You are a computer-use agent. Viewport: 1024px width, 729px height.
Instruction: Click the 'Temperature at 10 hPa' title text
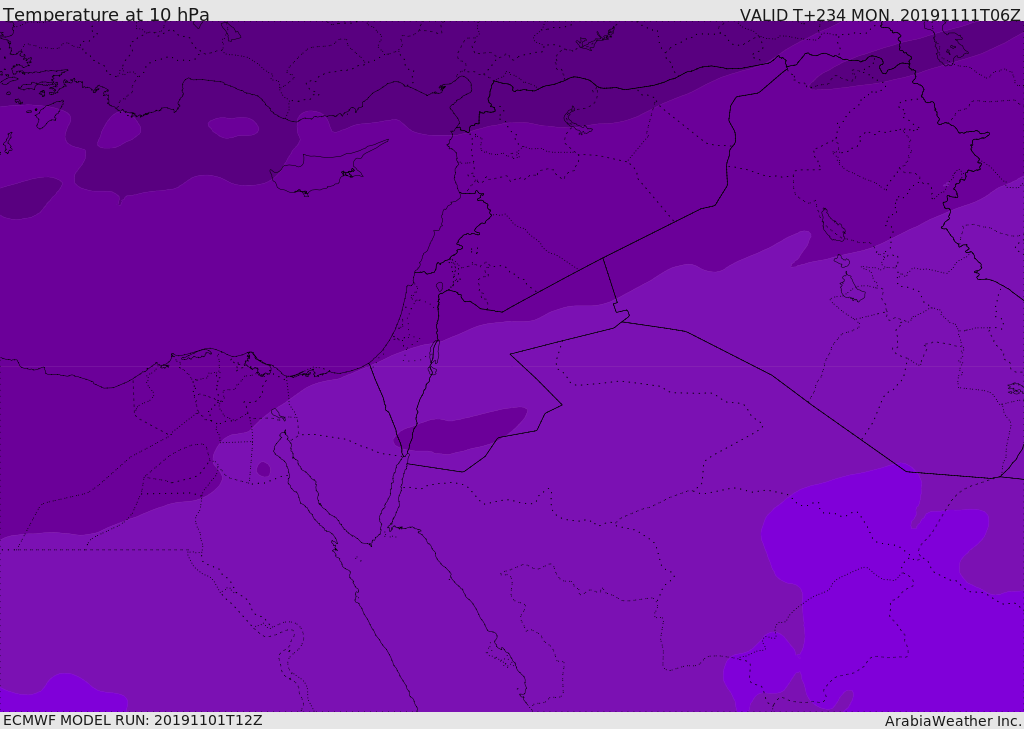click(106, 14)
